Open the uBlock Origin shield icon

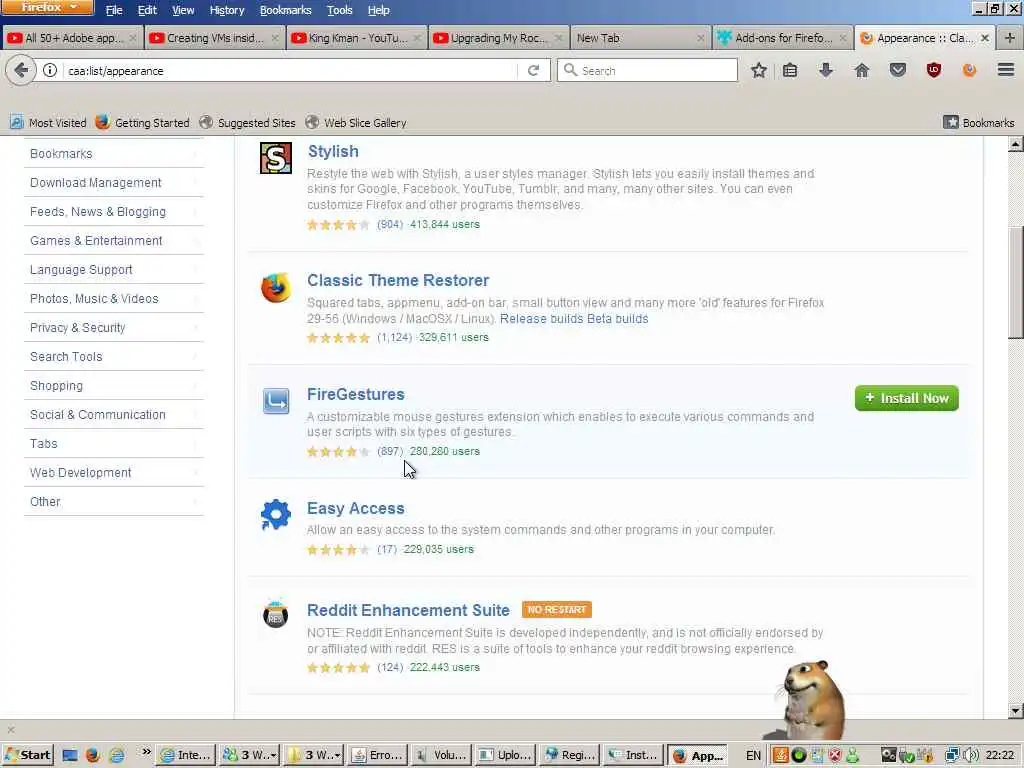click(x=934, y=71)
